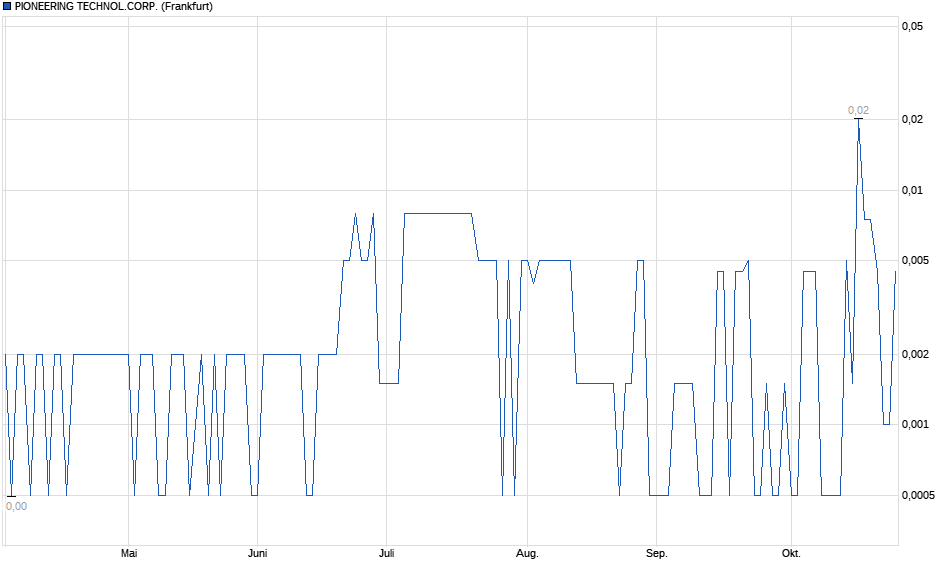
Task: Click the 0,05 price axis label
Action: click(912, 27)
